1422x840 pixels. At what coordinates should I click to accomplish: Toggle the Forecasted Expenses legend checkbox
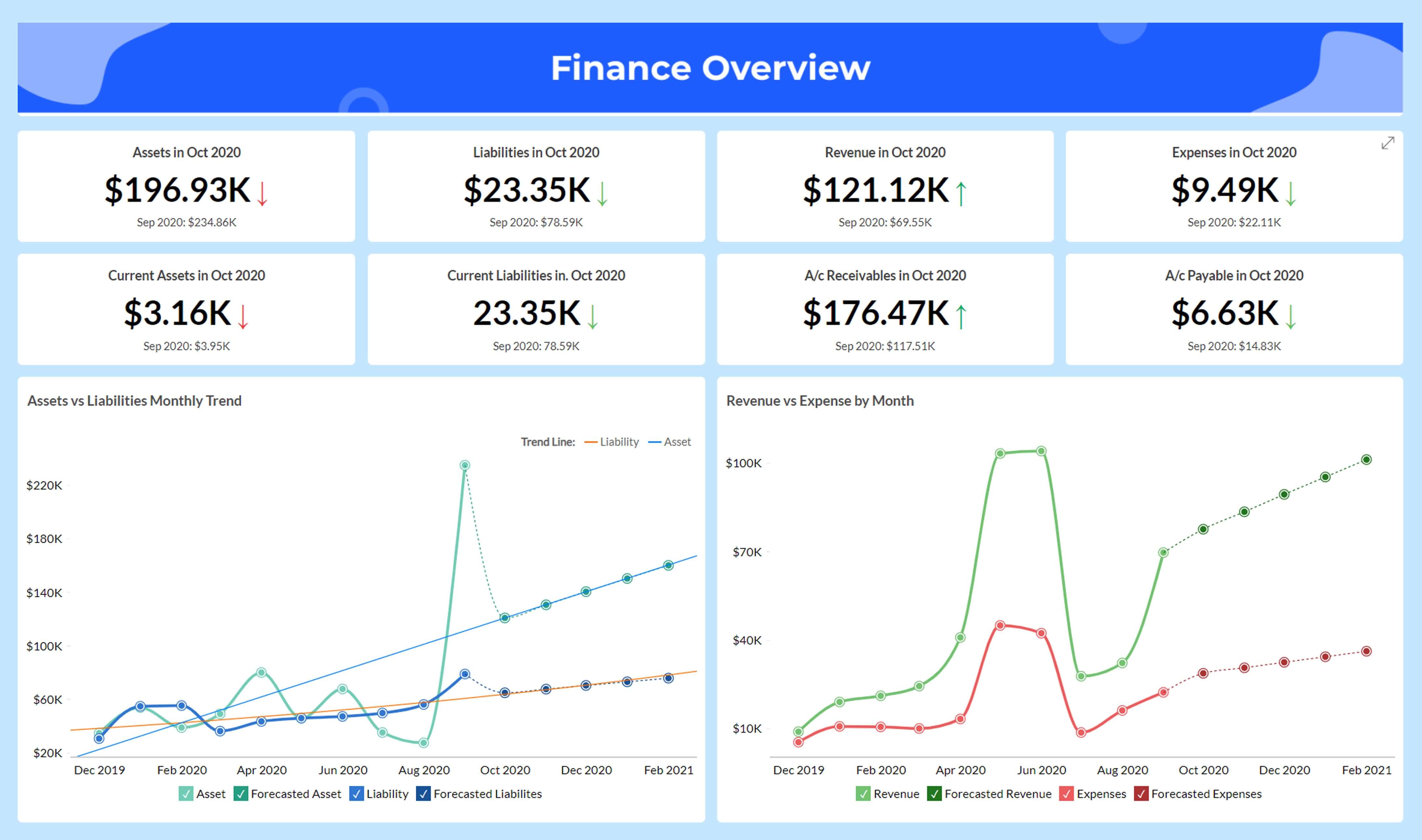1141,794
